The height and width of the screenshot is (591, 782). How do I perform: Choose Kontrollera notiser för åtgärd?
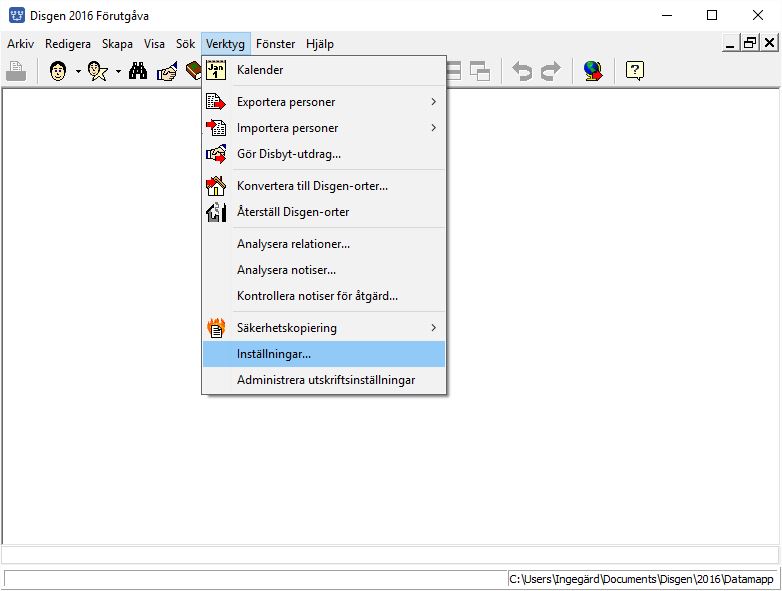[324, 296]
